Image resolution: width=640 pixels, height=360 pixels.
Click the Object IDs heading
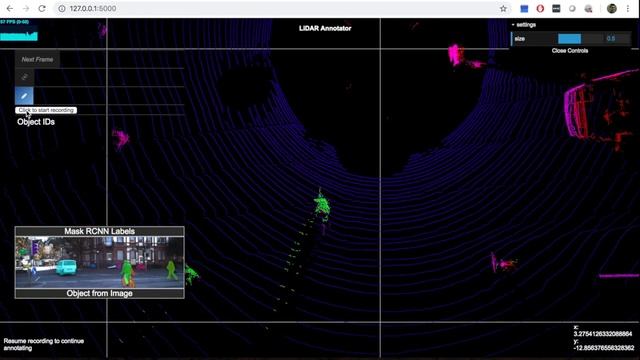[36, 122]
